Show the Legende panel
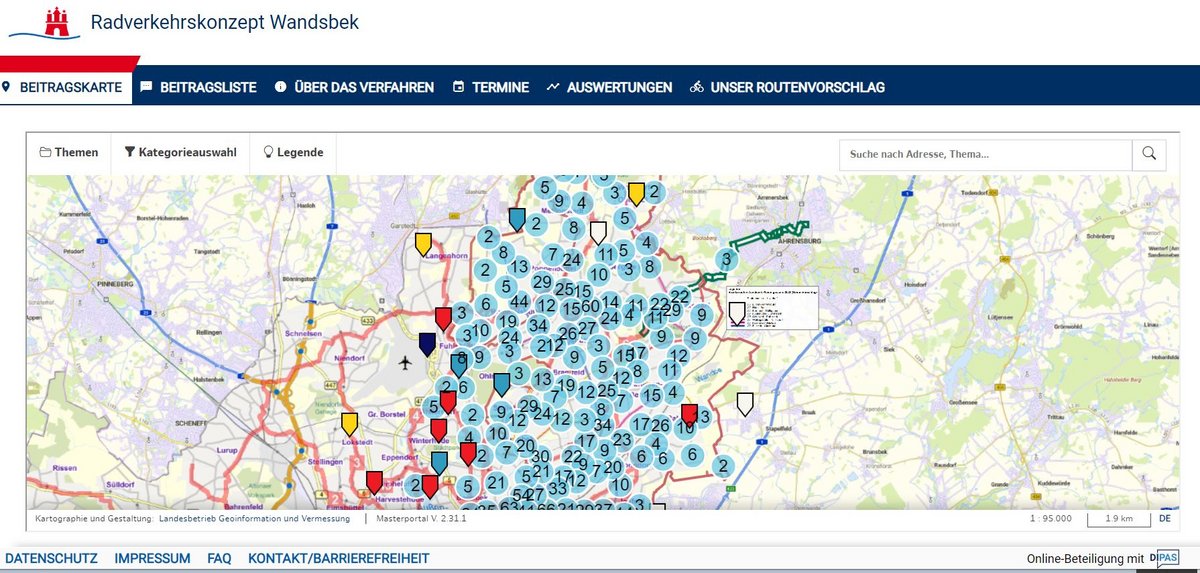 [x=293, y=153]
